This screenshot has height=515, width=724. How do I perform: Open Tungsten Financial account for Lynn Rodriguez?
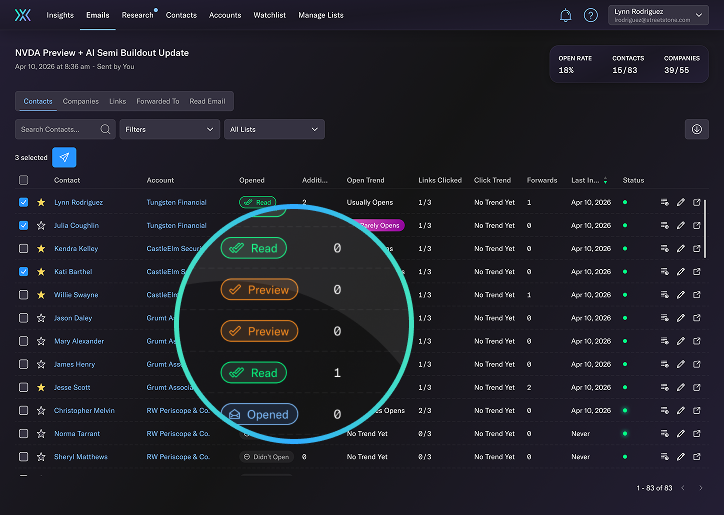click(x=176, y=203)
